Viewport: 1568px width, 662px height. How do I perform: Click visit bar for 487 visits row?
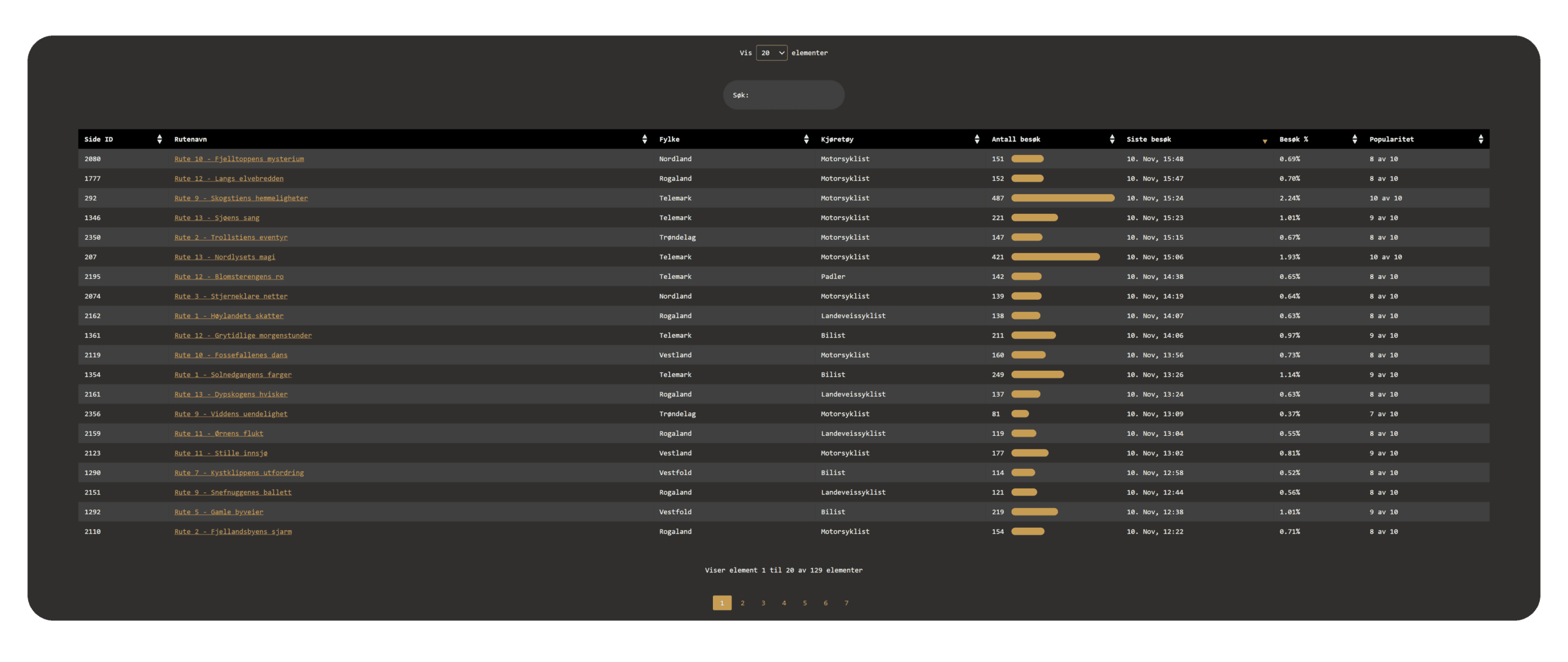pos(1063,198)
